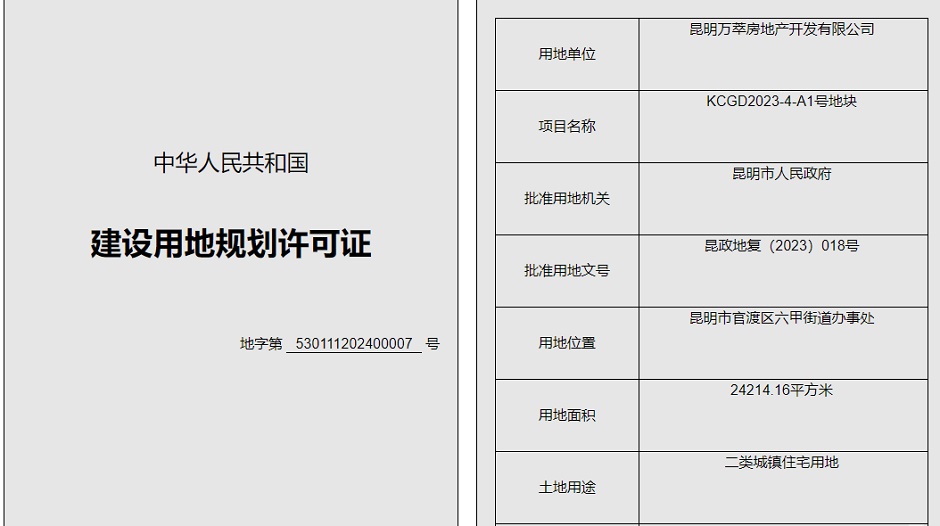The height and width of the screenshot is (526, 940).
Task: Select the KCGD2023-4-A1号地块 project name
Action: tap(781, 102)
